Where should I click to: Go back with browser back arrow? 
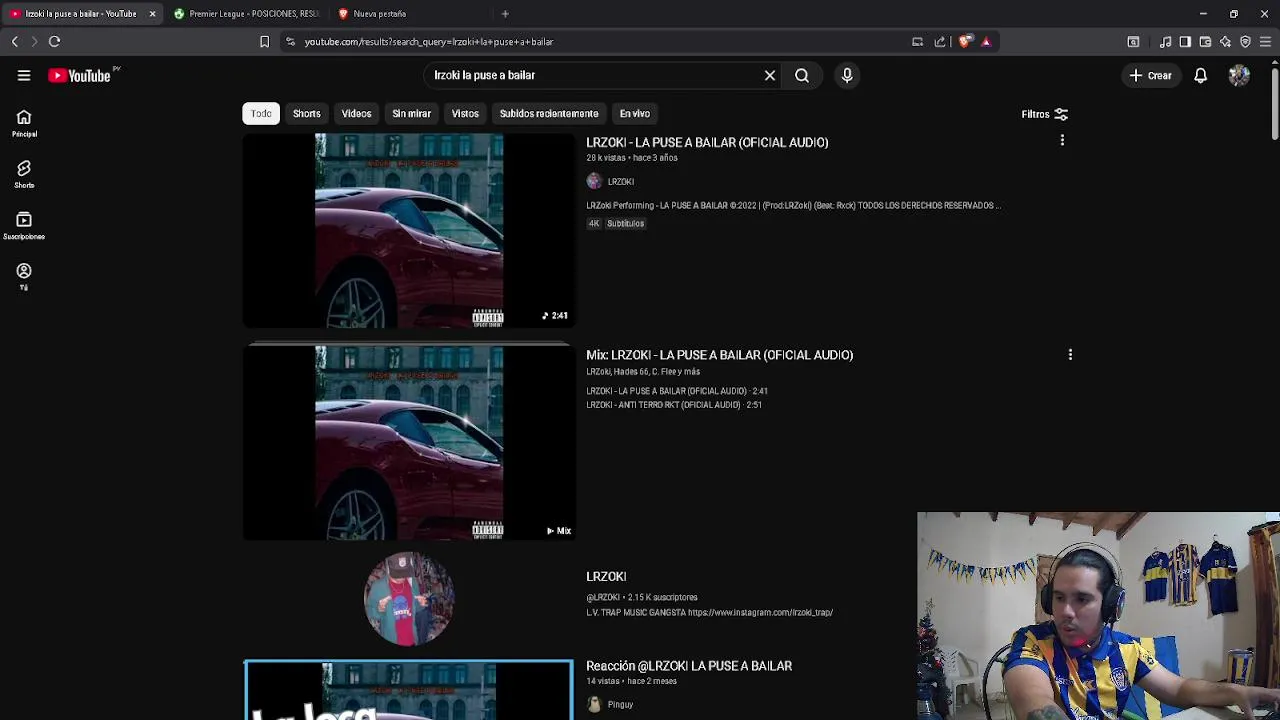pos(14,42)
